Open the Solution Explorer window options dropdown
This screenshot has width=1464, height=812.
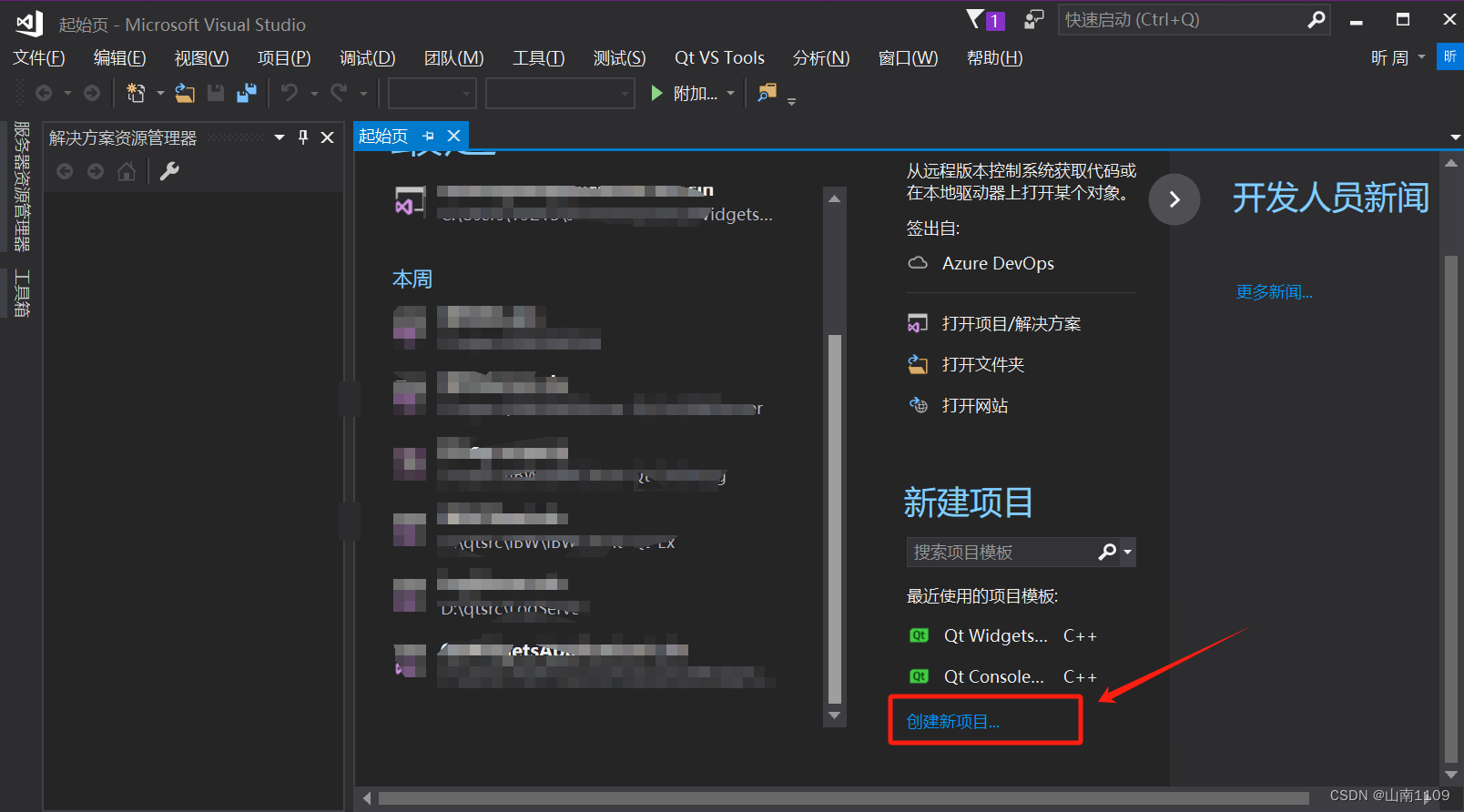(x=280, y=137)
